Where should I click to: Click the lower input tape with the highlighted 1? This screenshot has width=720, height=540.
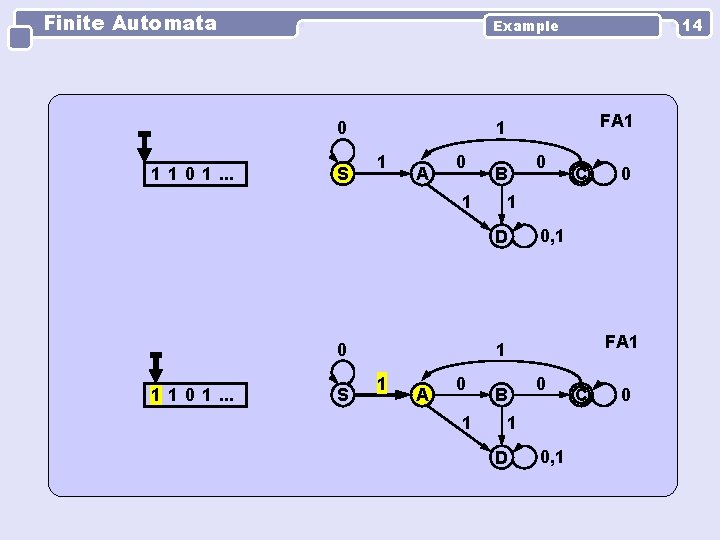pos(196,395)
